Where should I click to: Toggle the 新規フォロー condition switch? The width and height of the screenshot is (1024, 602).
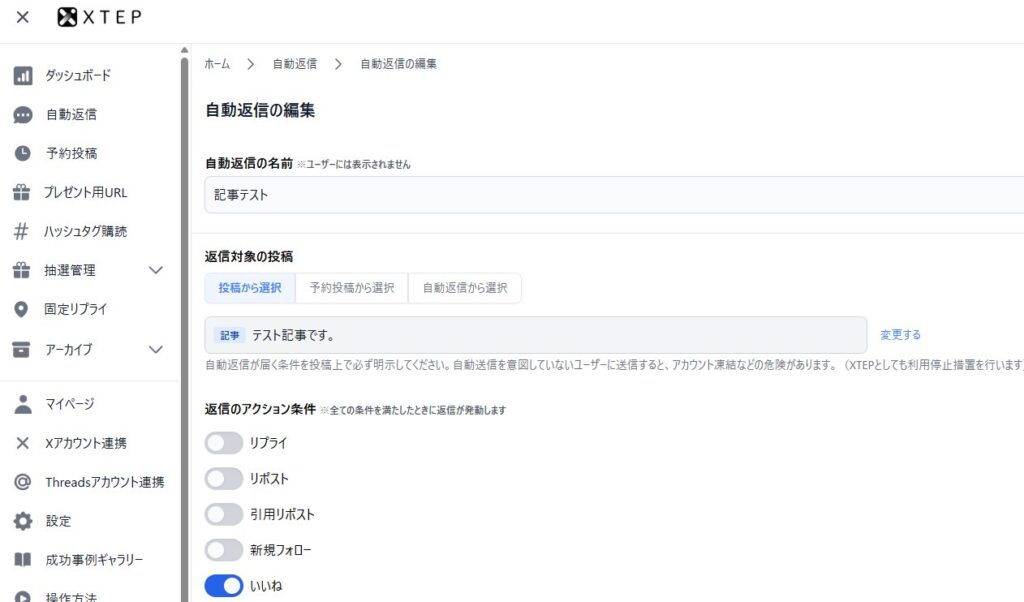[x=224, y=550]
